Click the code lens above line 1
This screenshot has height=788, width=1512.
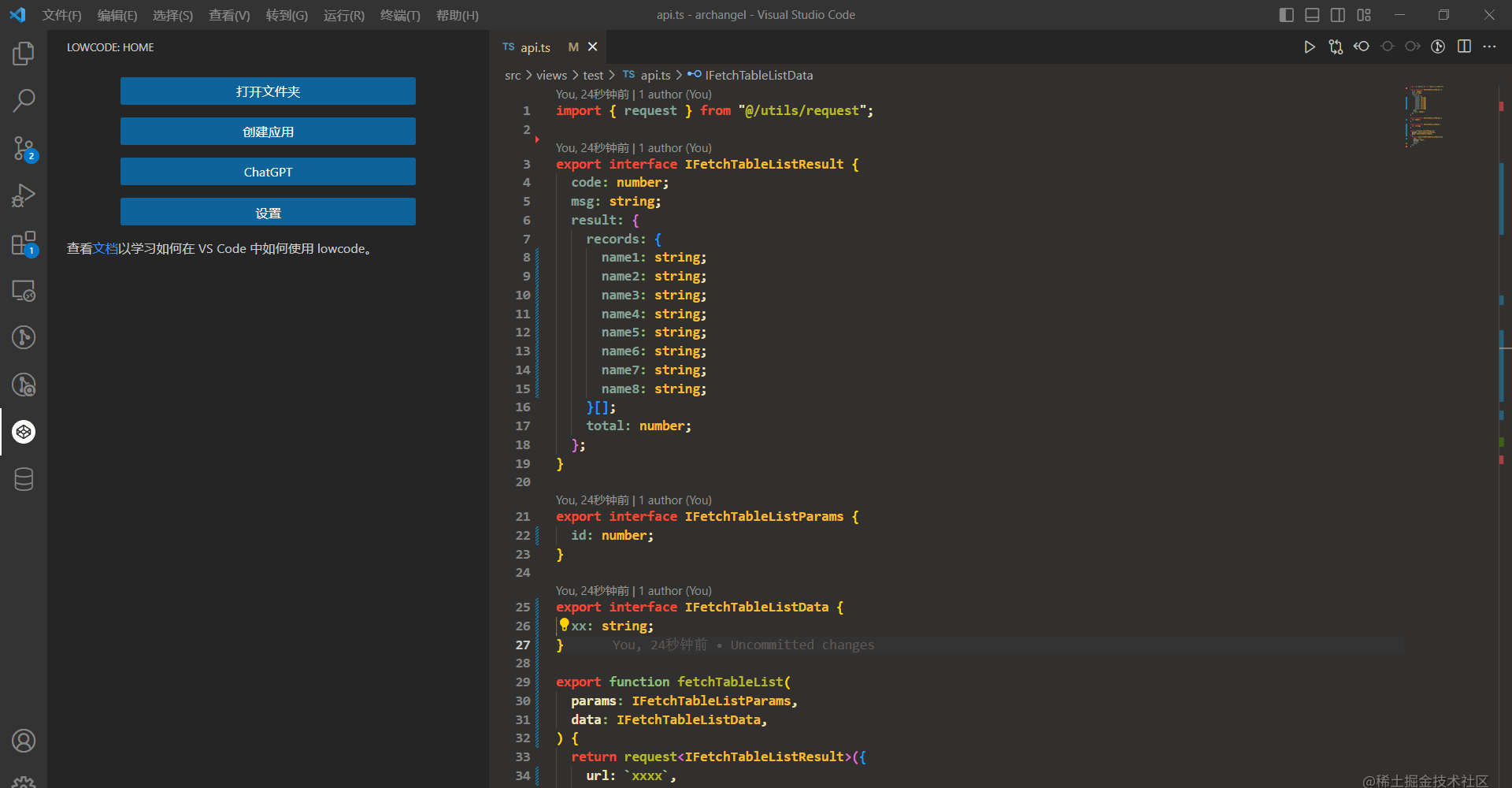pos(633,95)
